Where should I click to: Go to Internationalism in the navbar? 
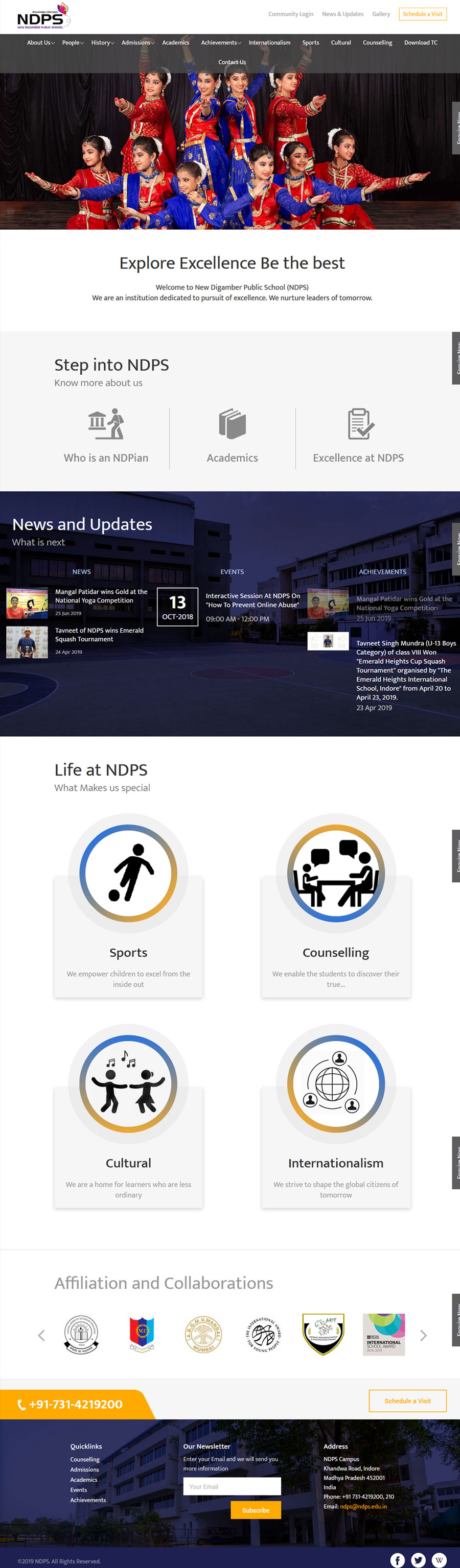pyautogui.click(x=269, y=42)
